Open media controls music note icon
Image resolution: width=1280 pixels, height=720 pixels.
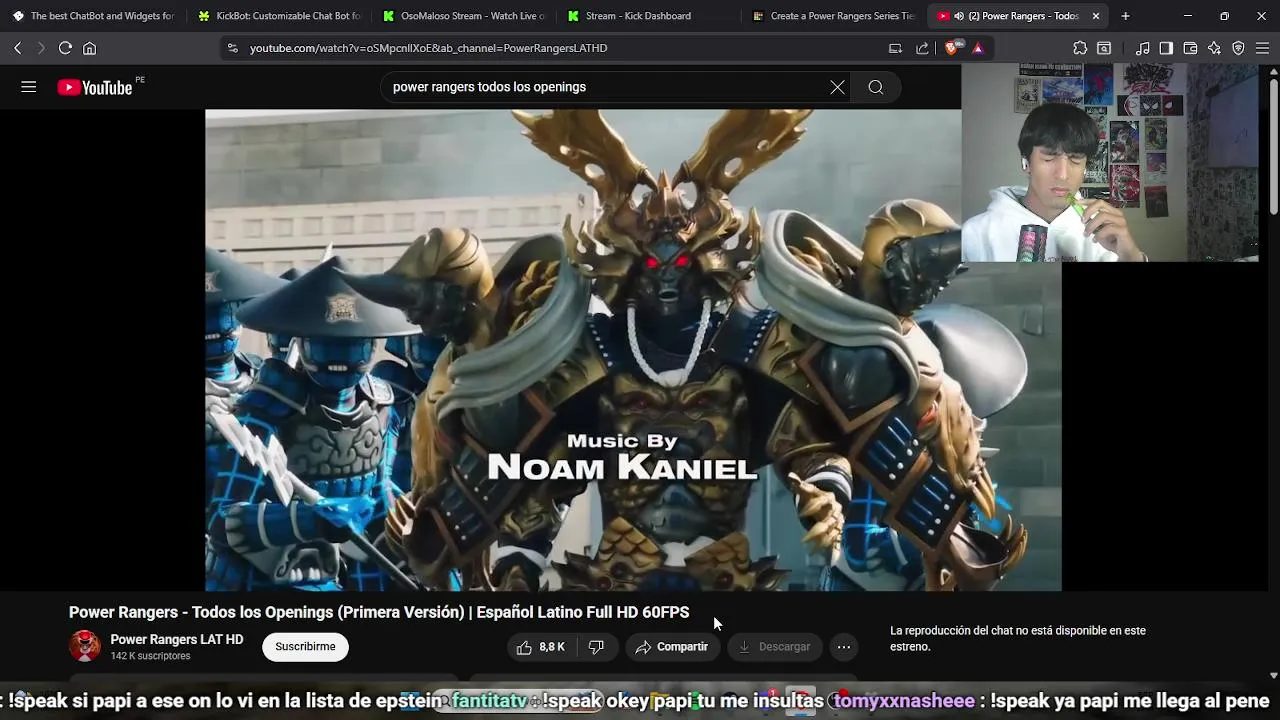tap(1143, 48)
